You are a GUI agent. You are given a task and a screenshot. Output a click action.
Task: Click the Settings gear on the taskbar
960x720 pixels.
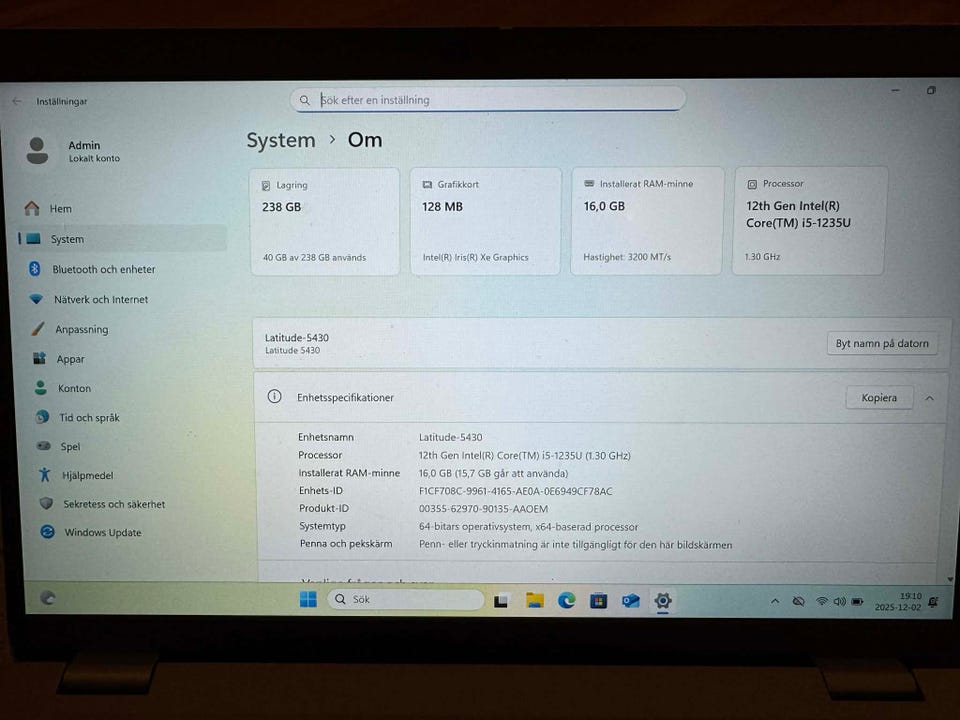coord(662,601)
